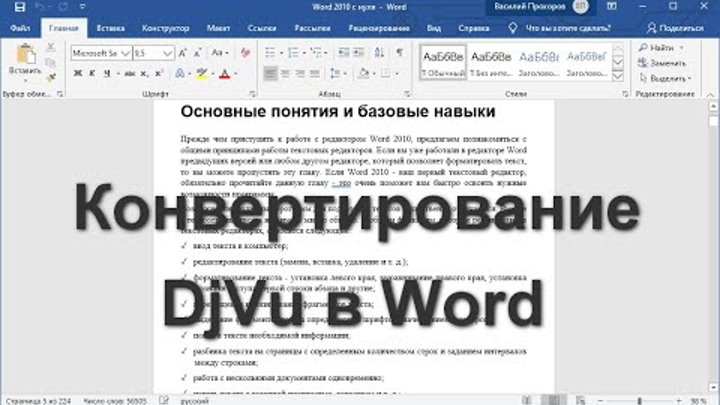Click the Поделиться (Share) button
The width and height of the screenshot is (720, 405).
675,28
